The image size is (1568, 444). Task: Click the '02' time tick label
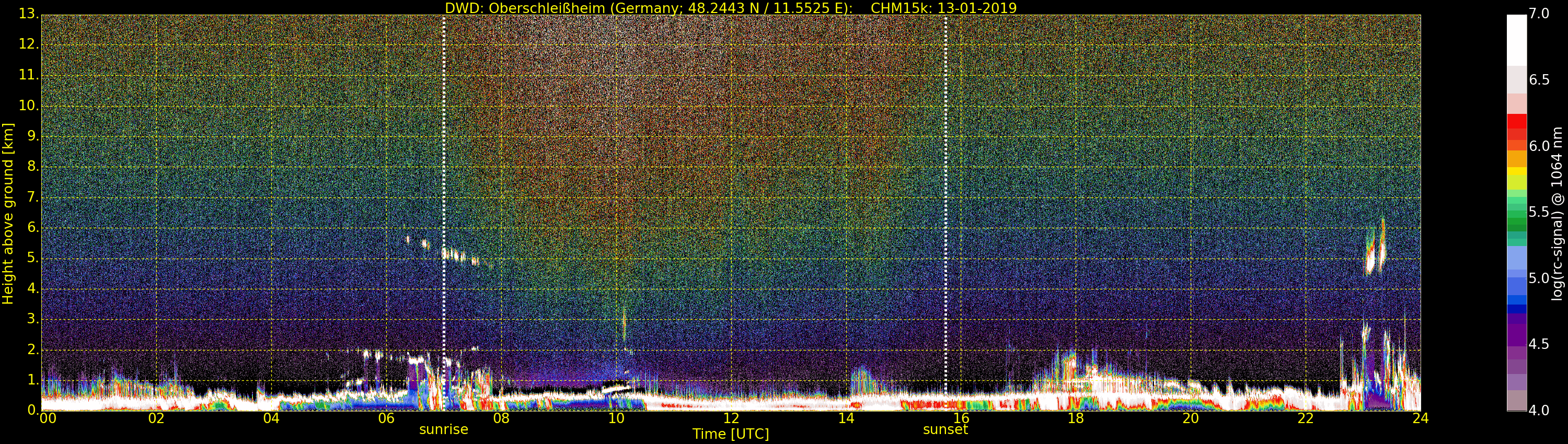156,418
